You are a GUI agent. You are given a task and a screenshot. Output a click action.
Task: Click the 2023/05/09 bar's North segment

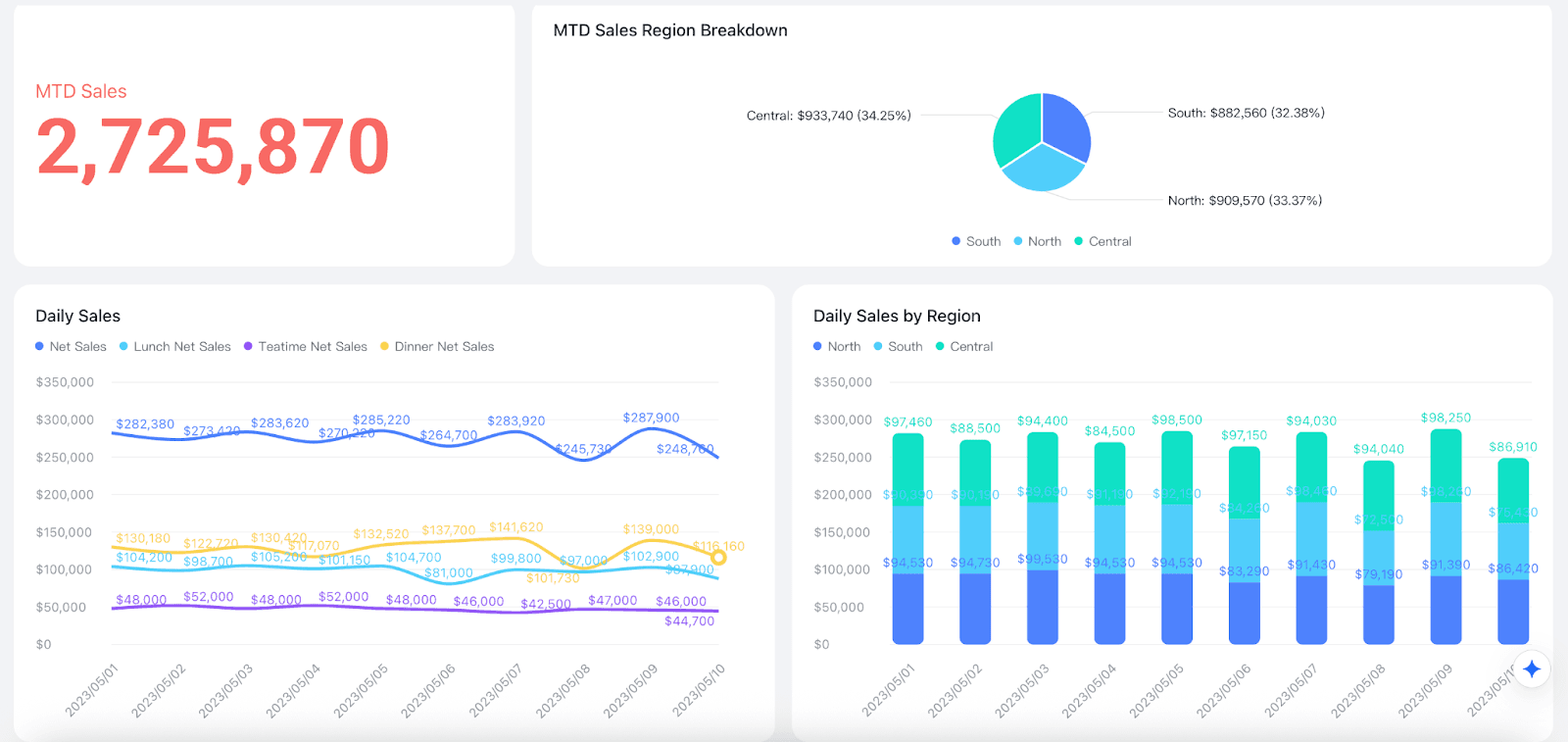(x=1446, y=610)
